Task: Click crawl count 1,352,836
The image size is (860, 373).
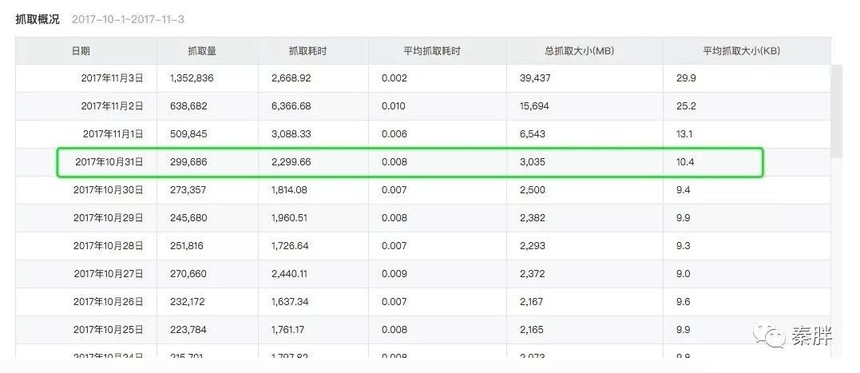Action: coord(191,78)
